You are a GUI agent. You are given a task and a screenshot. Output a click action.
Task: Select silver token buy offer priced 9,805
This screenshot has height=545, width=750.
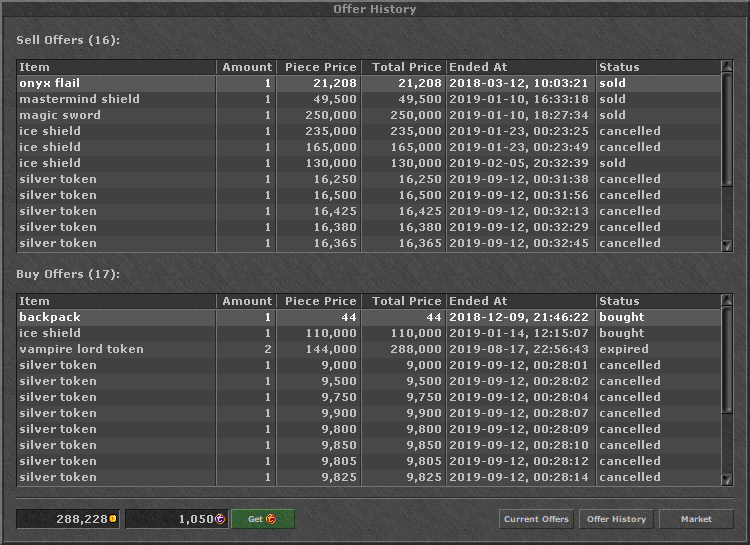click(x=369, y=462)
